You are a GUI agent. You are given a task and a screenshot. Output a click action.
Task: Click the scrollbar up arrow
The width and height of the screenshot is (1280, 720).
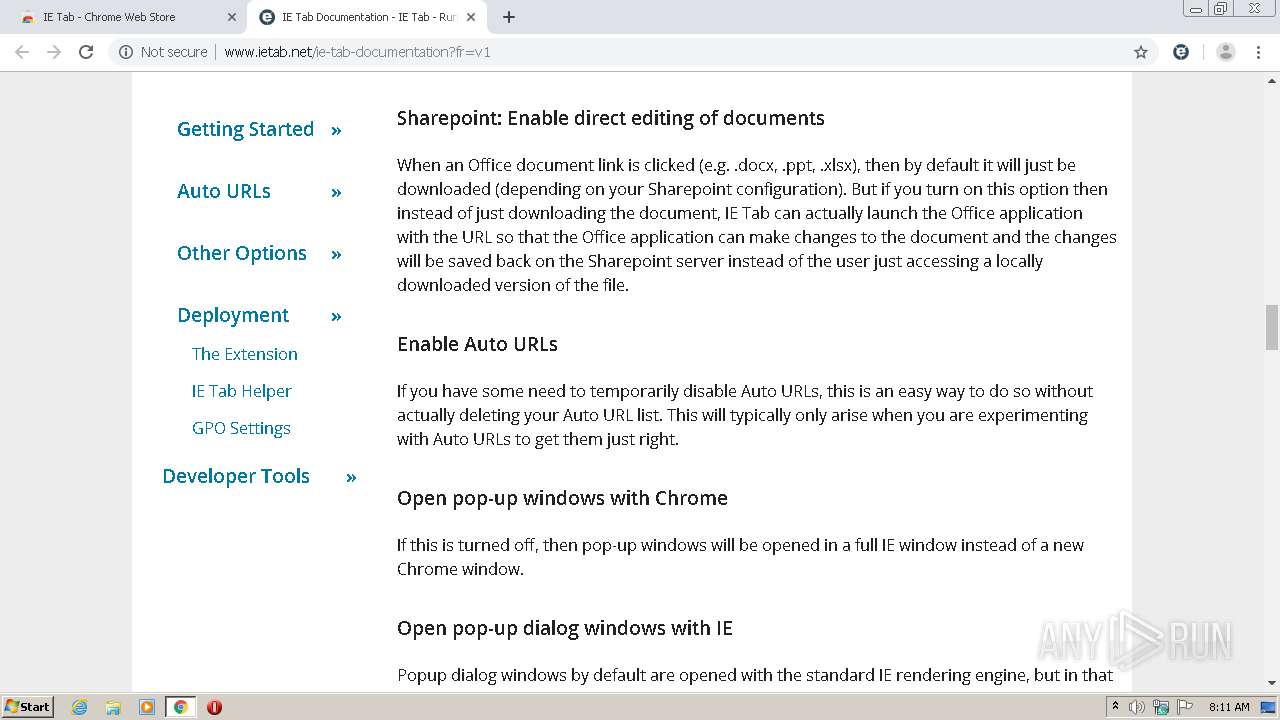click(1272, 80)
